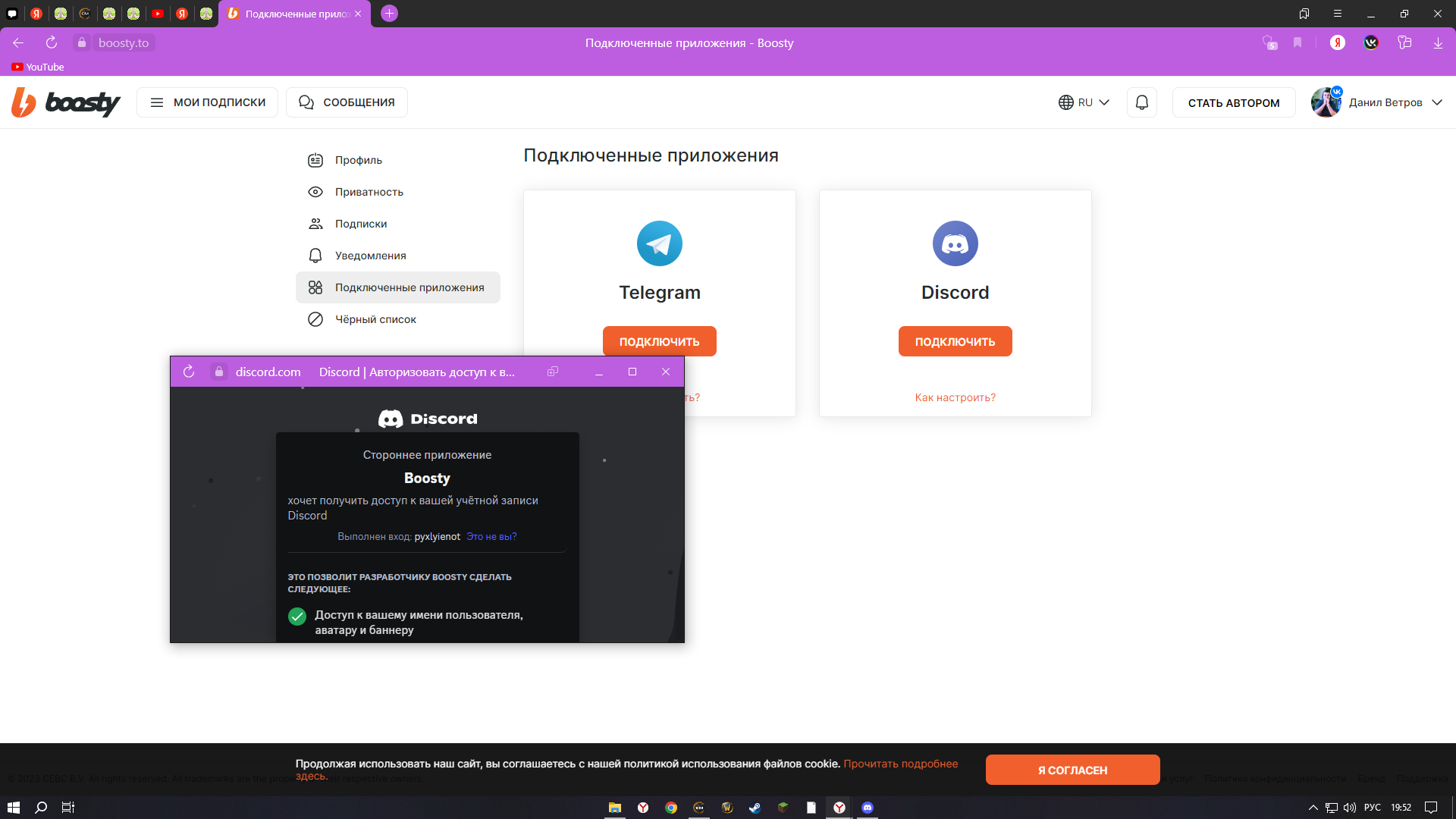The width and height of the screenshot is (1456, 819).
Task: Click the bookmark icon in the address bar
Action: pyautogui.click(x=1298, y=42)
